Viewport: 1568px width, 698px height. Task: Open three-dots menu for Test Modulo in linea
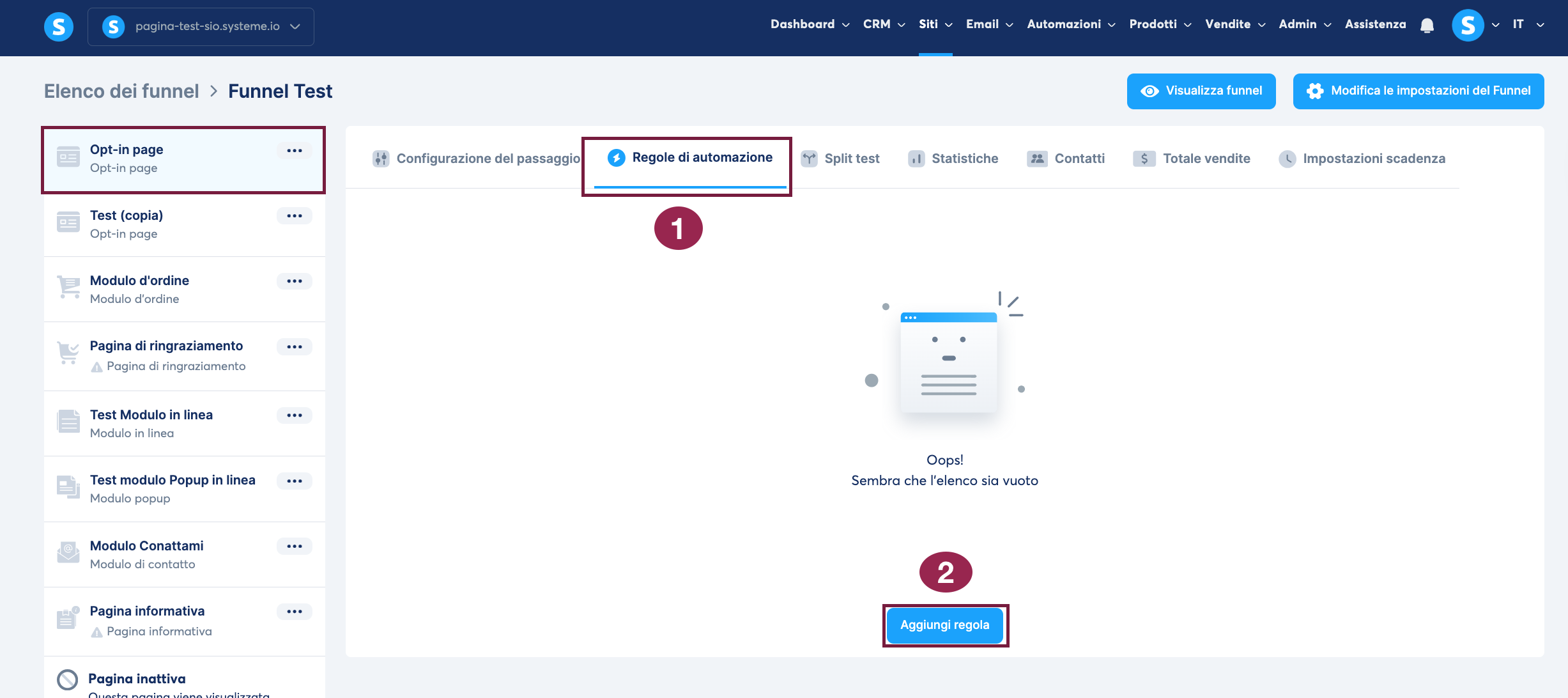294,415
